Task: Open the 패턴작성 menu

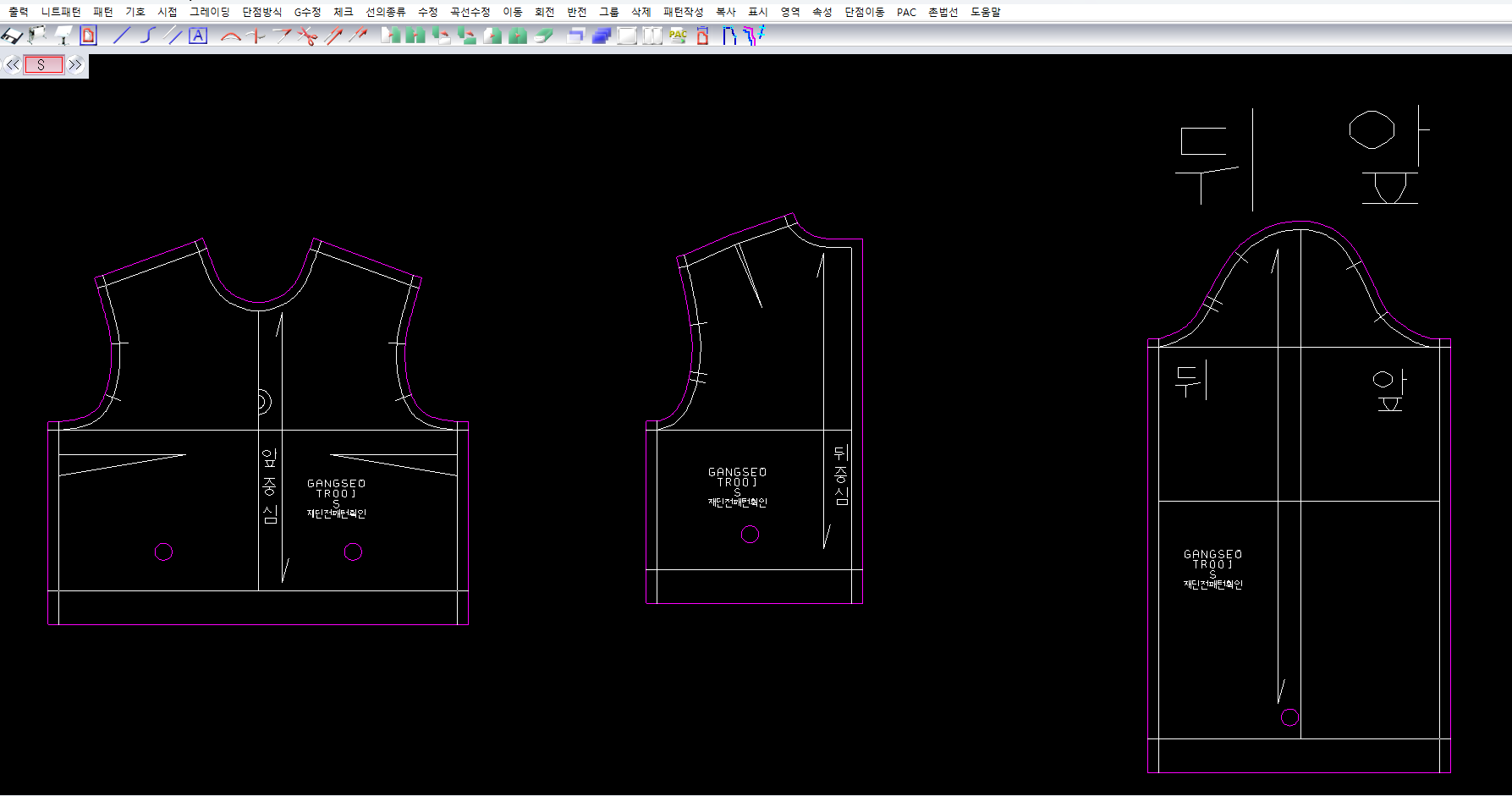Action: point(683,12)
